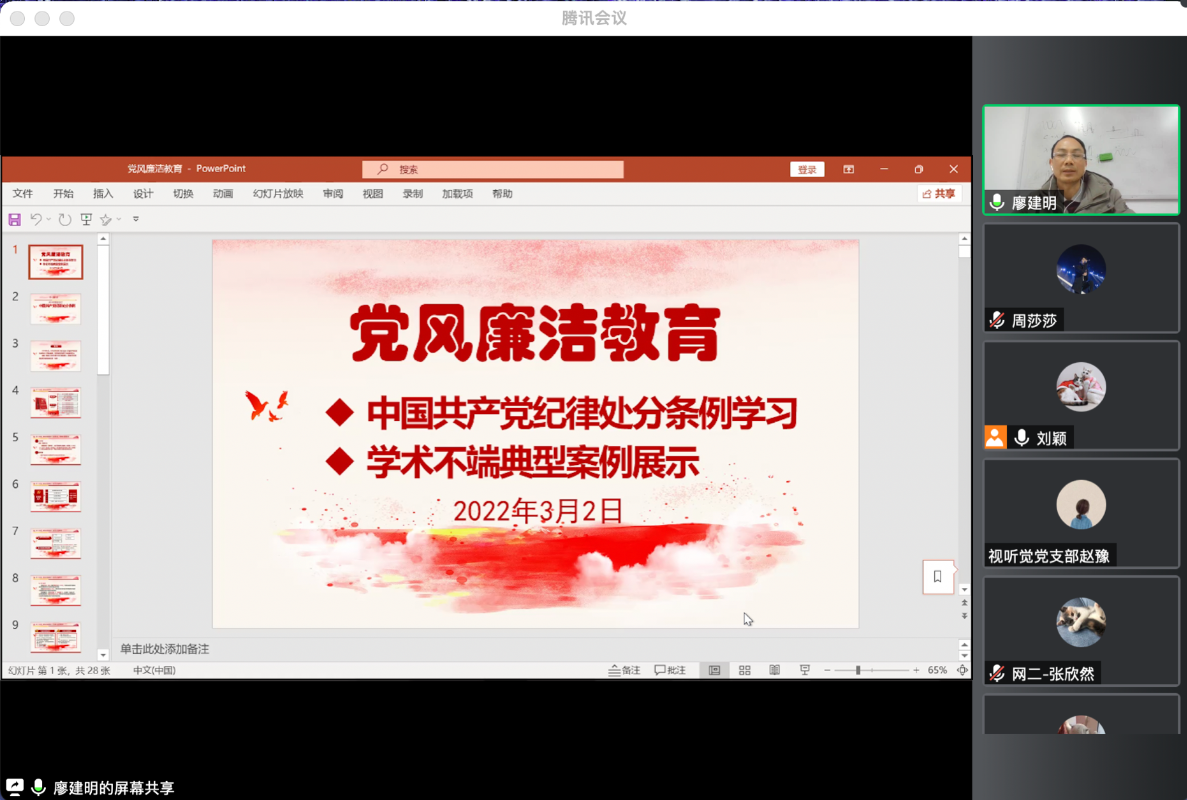Expand the Quick Access Toolbar customize menu

135,220
